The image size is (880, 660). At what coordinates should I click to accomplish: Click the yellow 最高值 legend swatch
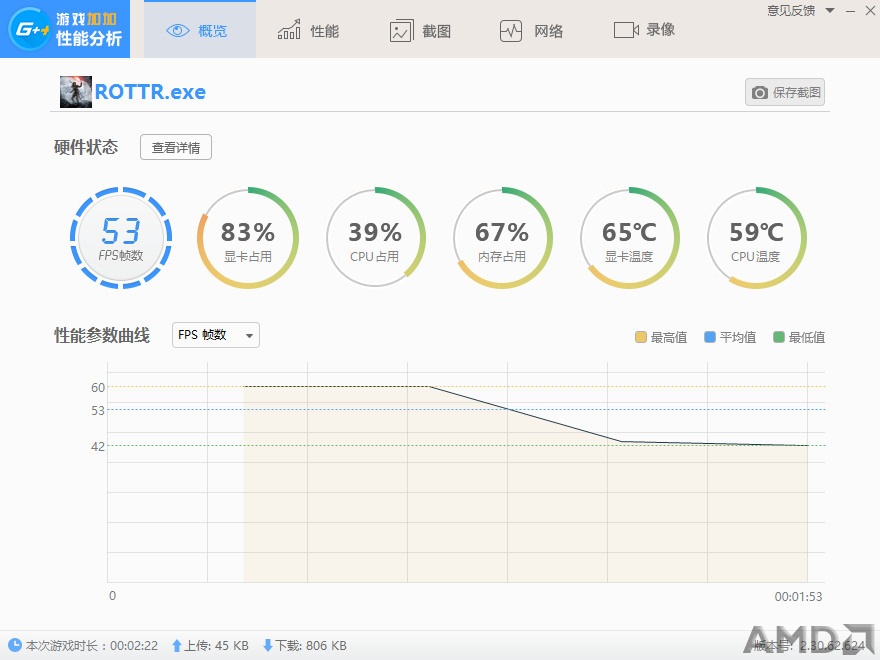(641, 337)
